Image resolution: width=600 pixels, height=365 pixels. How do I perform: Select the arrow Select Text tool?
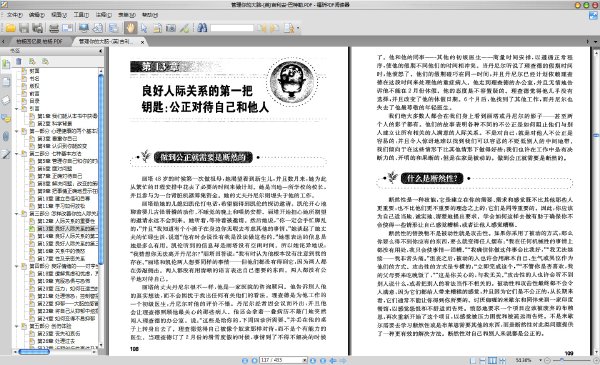coord(144,28)
